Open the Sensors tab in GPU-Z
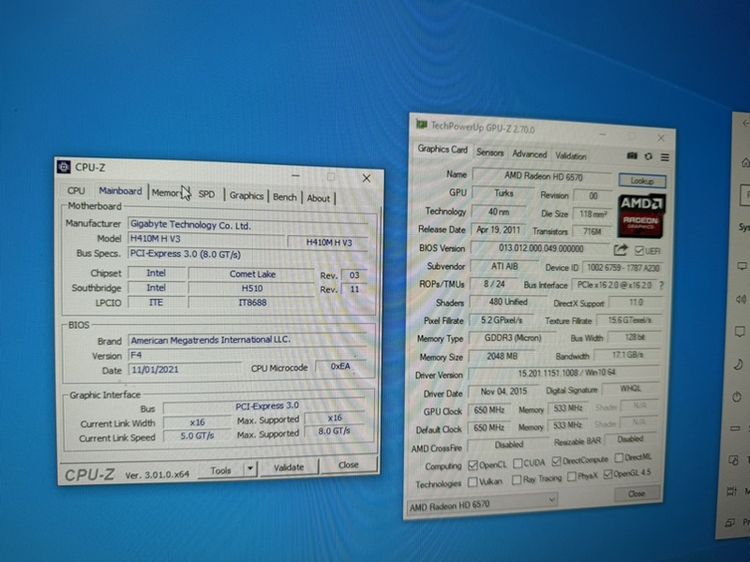750x562 pixels. click(x=490, y=152)
